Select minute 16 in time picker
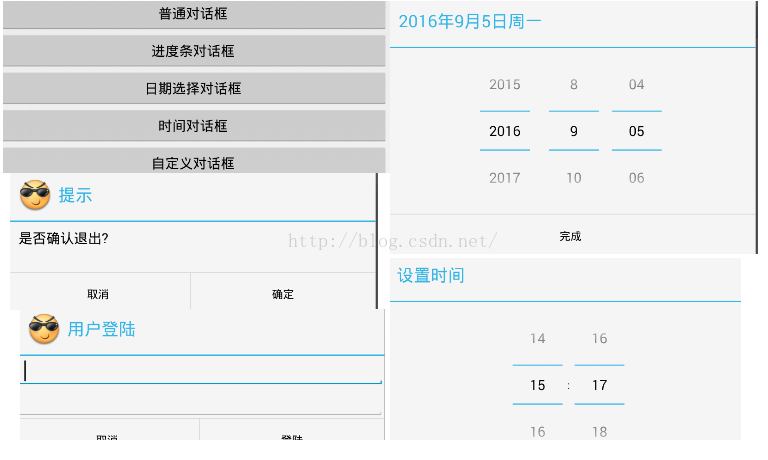Screen dimensions: 768x460 (x=600, y=339)
